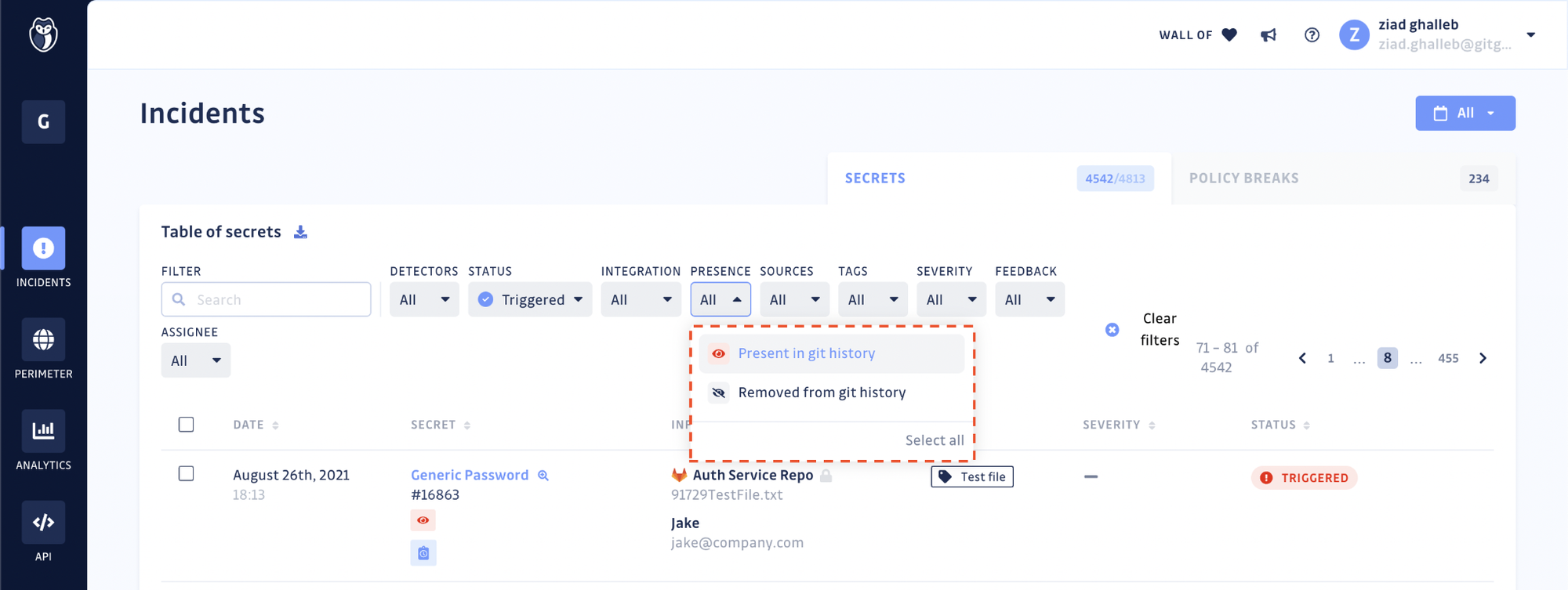Click the announcements megaphone icon
The image size is (1568, 590).
pyautogui.click(x=1269, y=34)
